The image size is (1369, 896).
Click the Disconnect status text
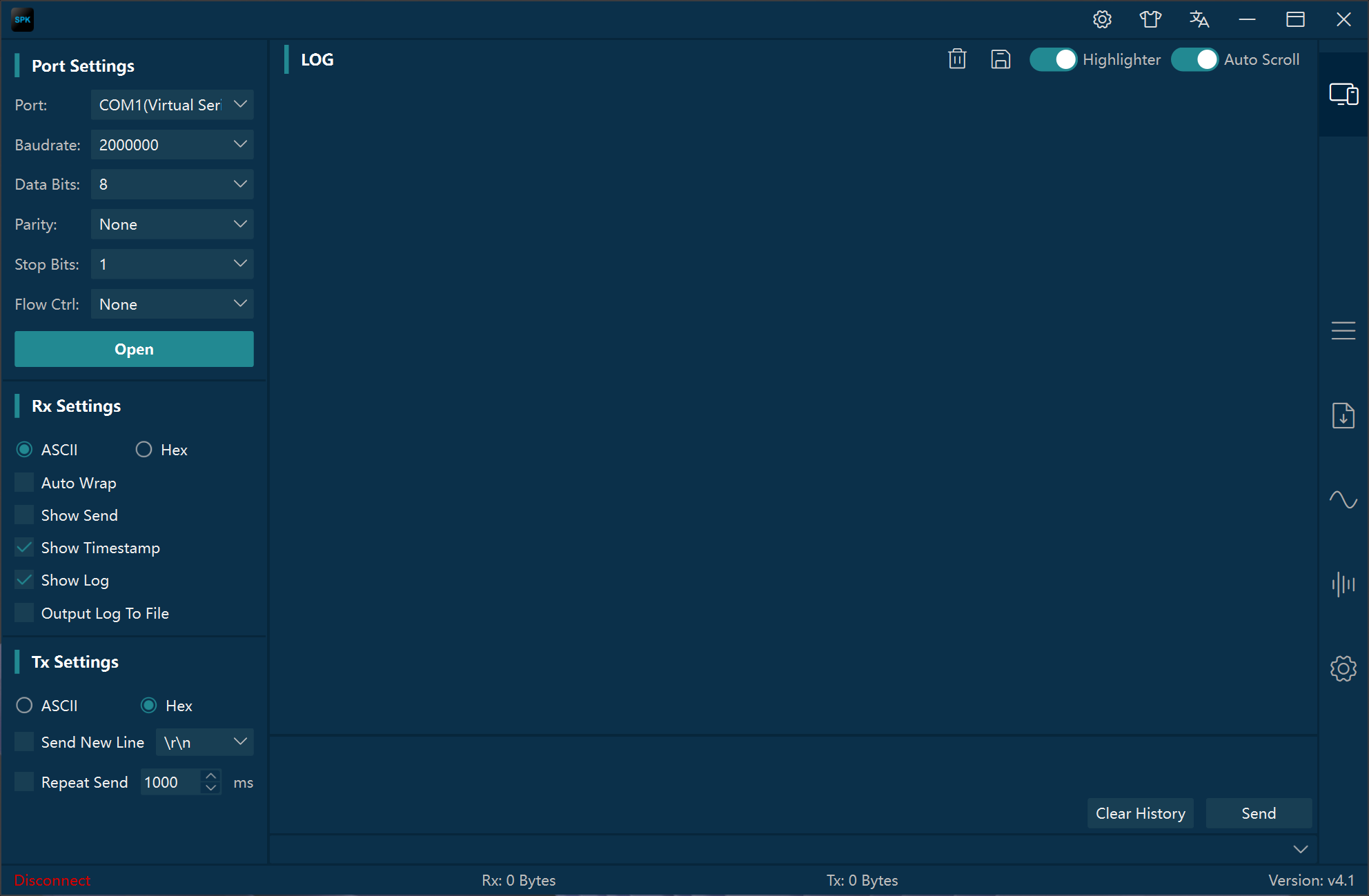click(52, 881)
